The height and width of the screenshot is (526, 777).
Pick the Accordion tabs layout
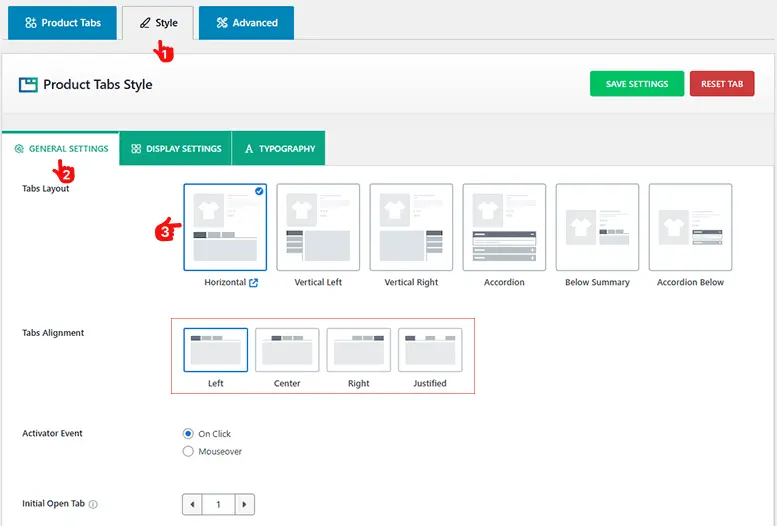pos(504,227)
